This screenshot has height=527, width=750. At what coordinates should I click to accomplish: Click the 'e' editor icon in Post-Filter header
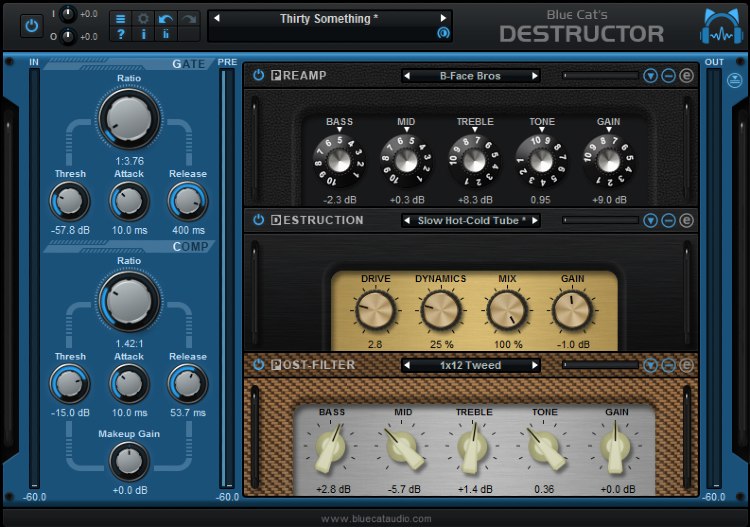[x=686, y=365]
